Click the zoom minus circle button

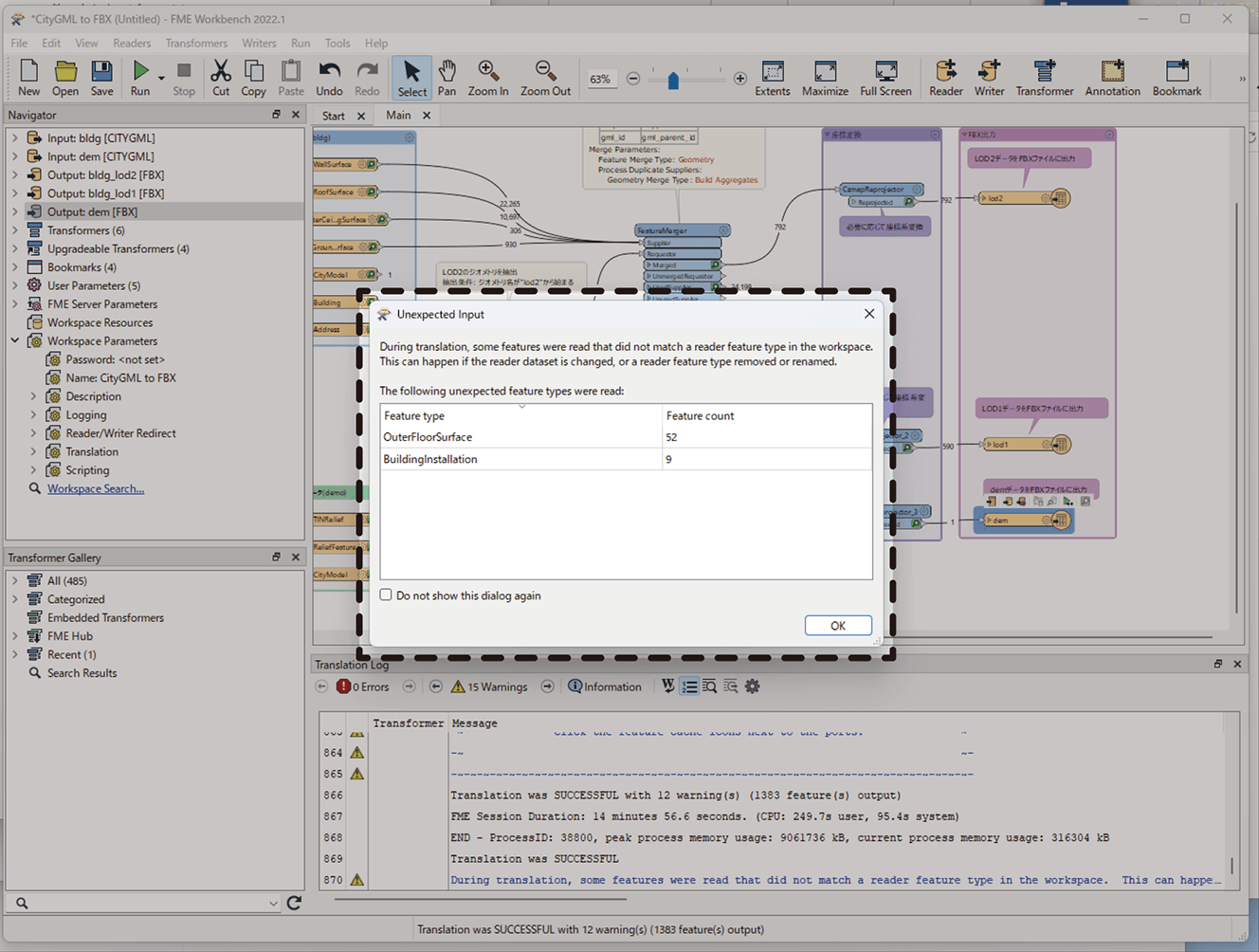click(633, 80)
